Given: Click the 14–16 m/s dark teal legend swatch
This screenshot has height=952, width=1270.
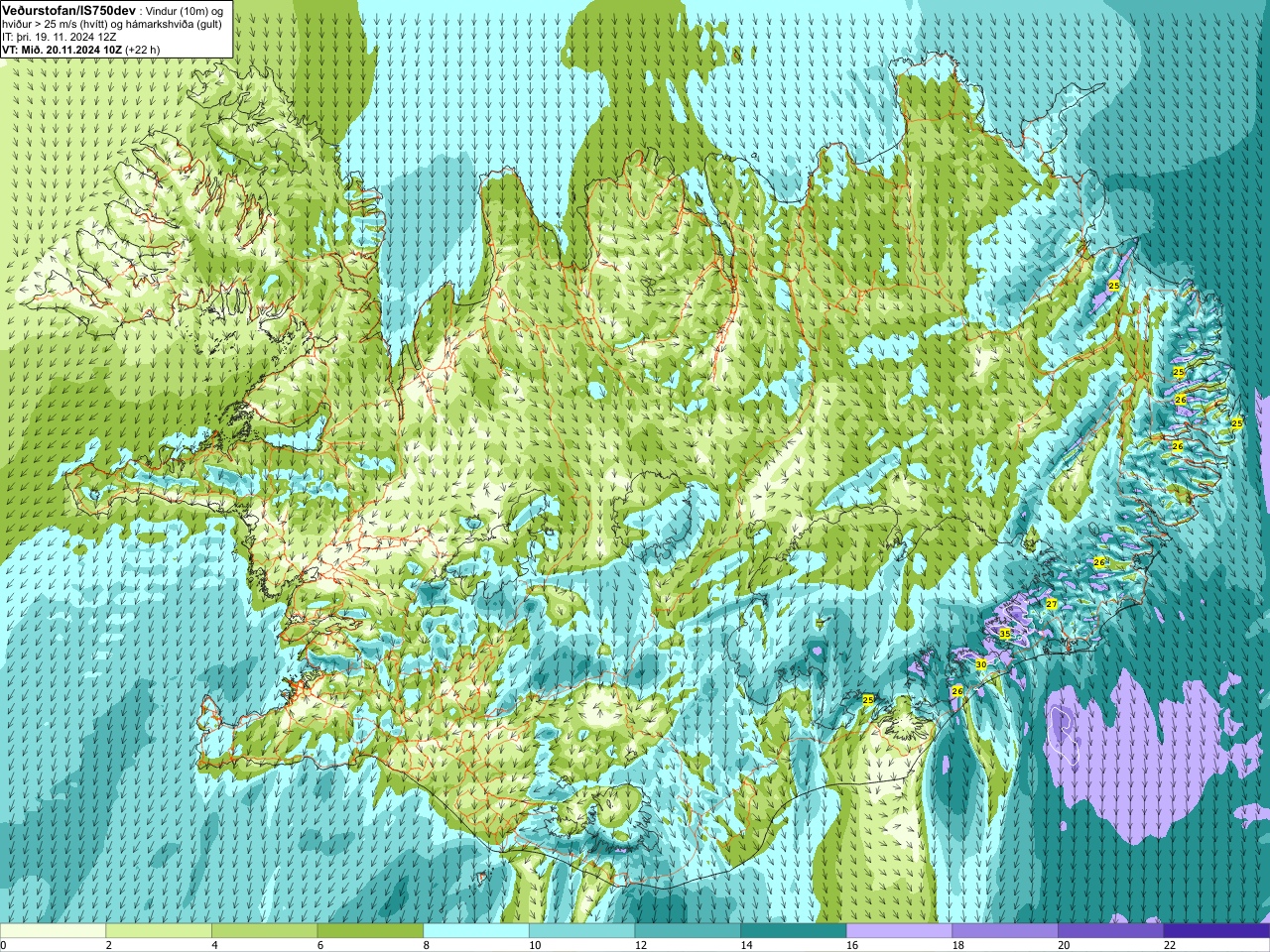Looking at the screenshot, I should 794,930.
